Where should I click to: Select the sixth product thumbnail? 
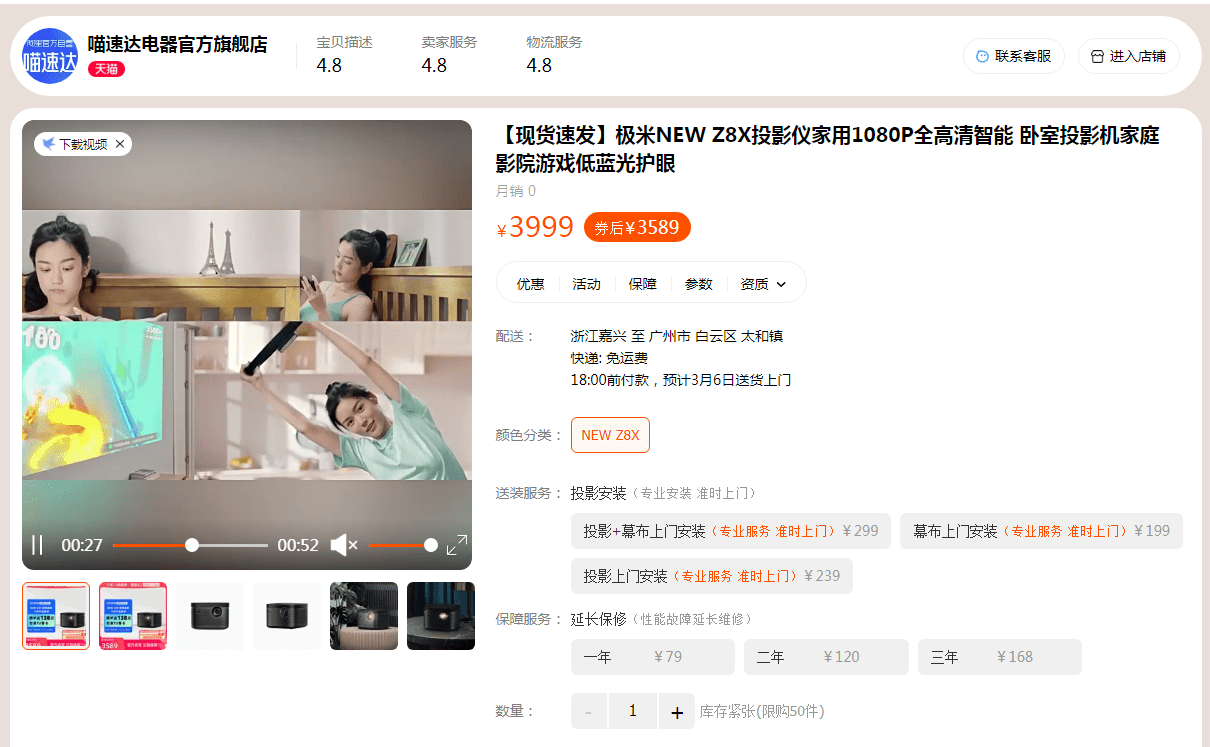(x=441, y=616)
